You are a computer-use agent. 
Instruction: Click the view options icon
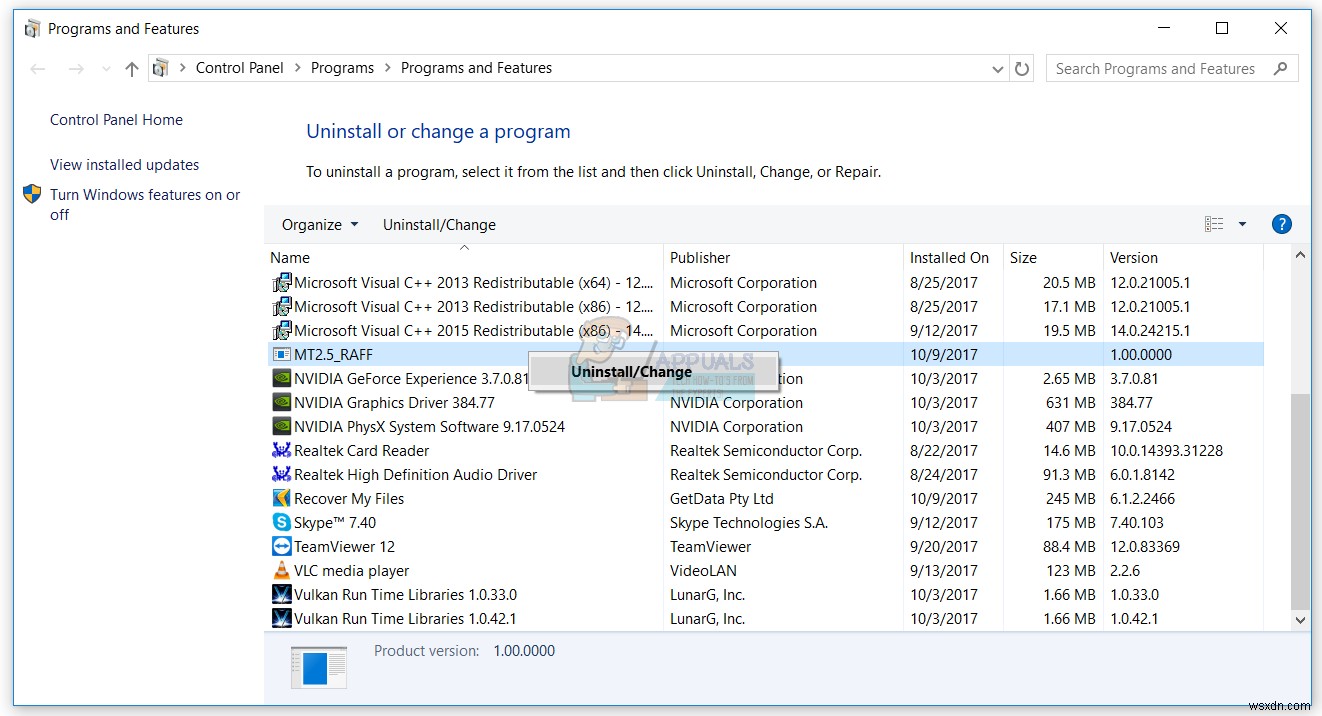[x=1214, y=224]
